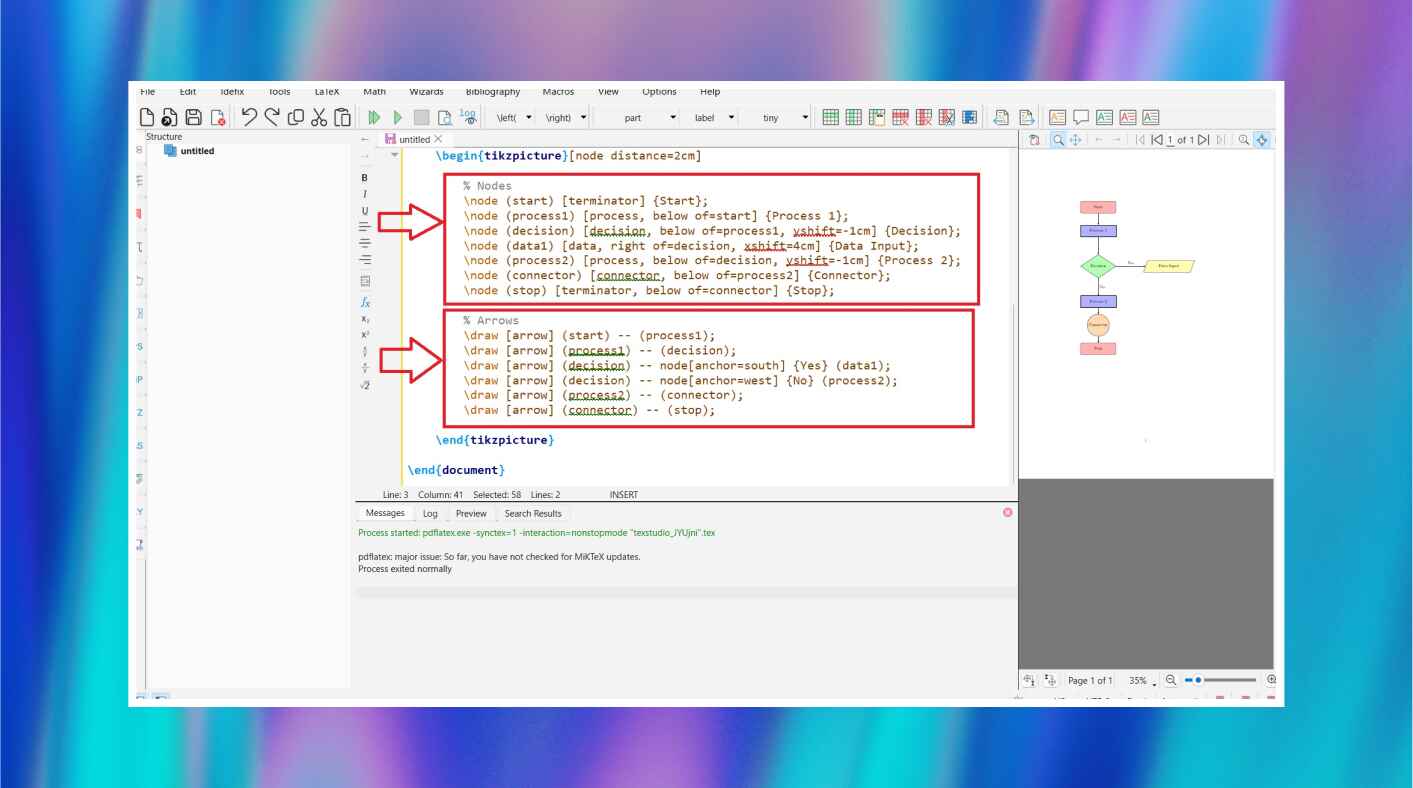
Task: Open a file using Open icon
Action: [x=170, y=117]
